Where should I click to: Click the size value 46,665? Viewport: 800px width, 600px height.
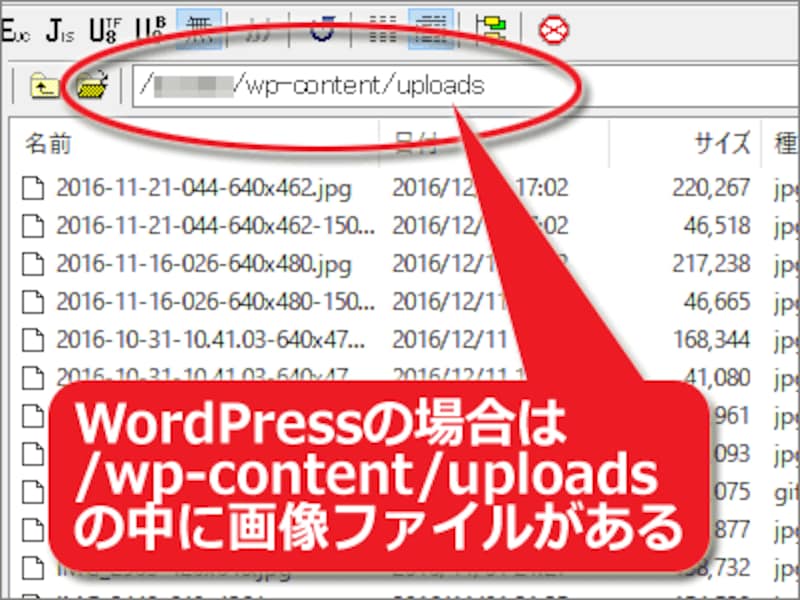tap(717, 302)
